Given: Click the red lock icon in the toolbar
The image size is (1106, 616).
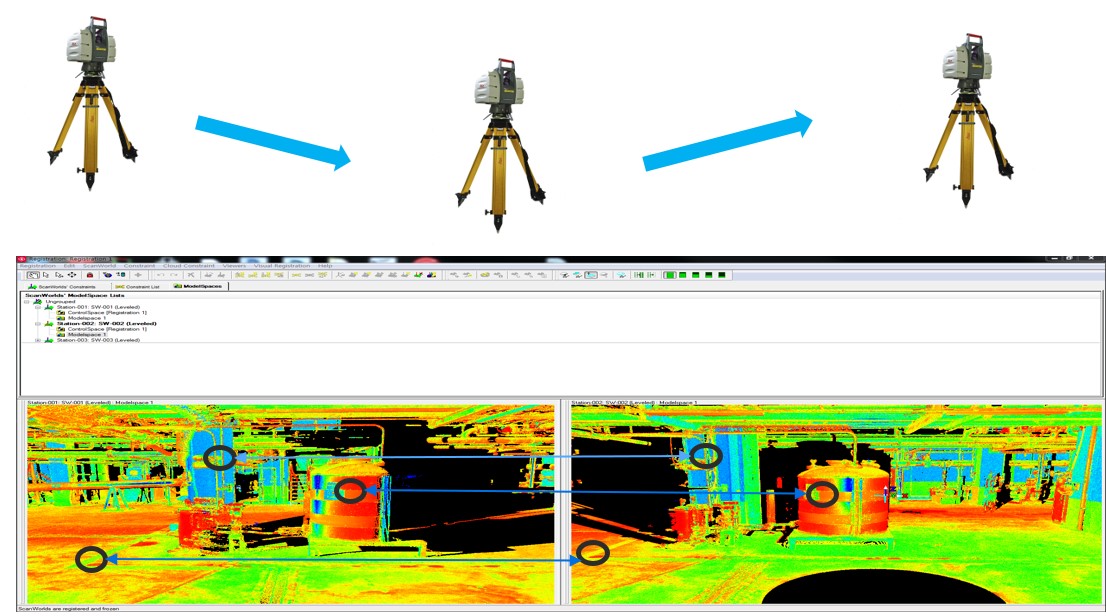Looking at the screenshot, I should pyautogui.click(x=89, y=274).
